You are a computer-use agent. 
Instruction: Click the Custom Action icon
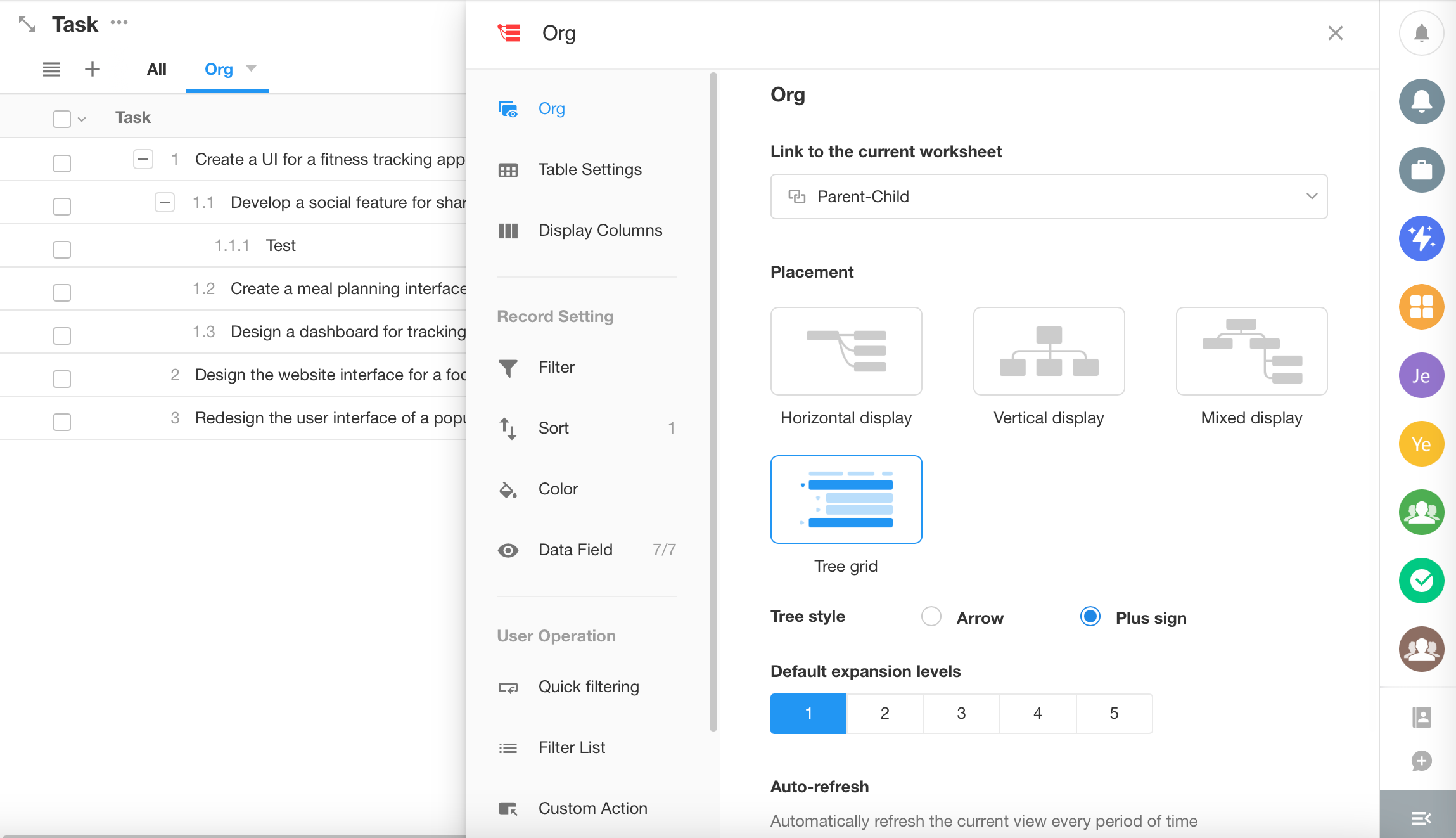(509, 808)
